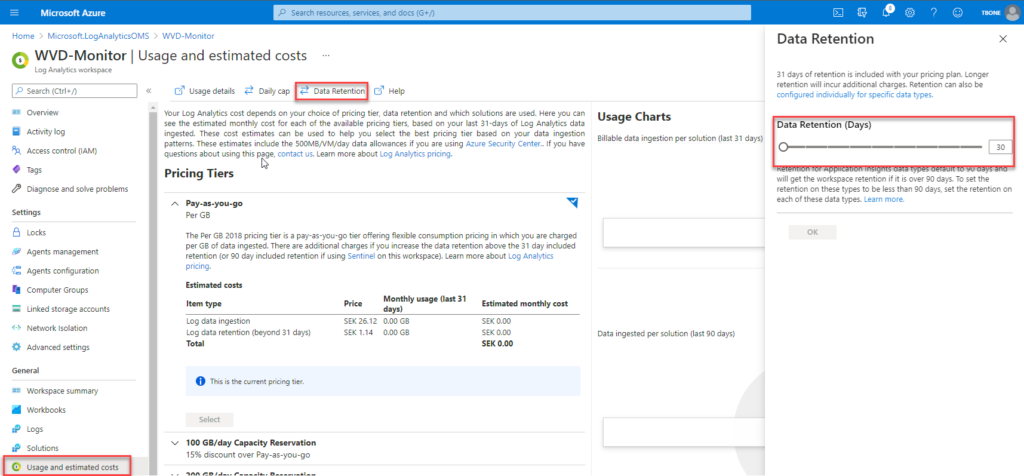Click the Microsoft Azure portal title

(72, 12)
